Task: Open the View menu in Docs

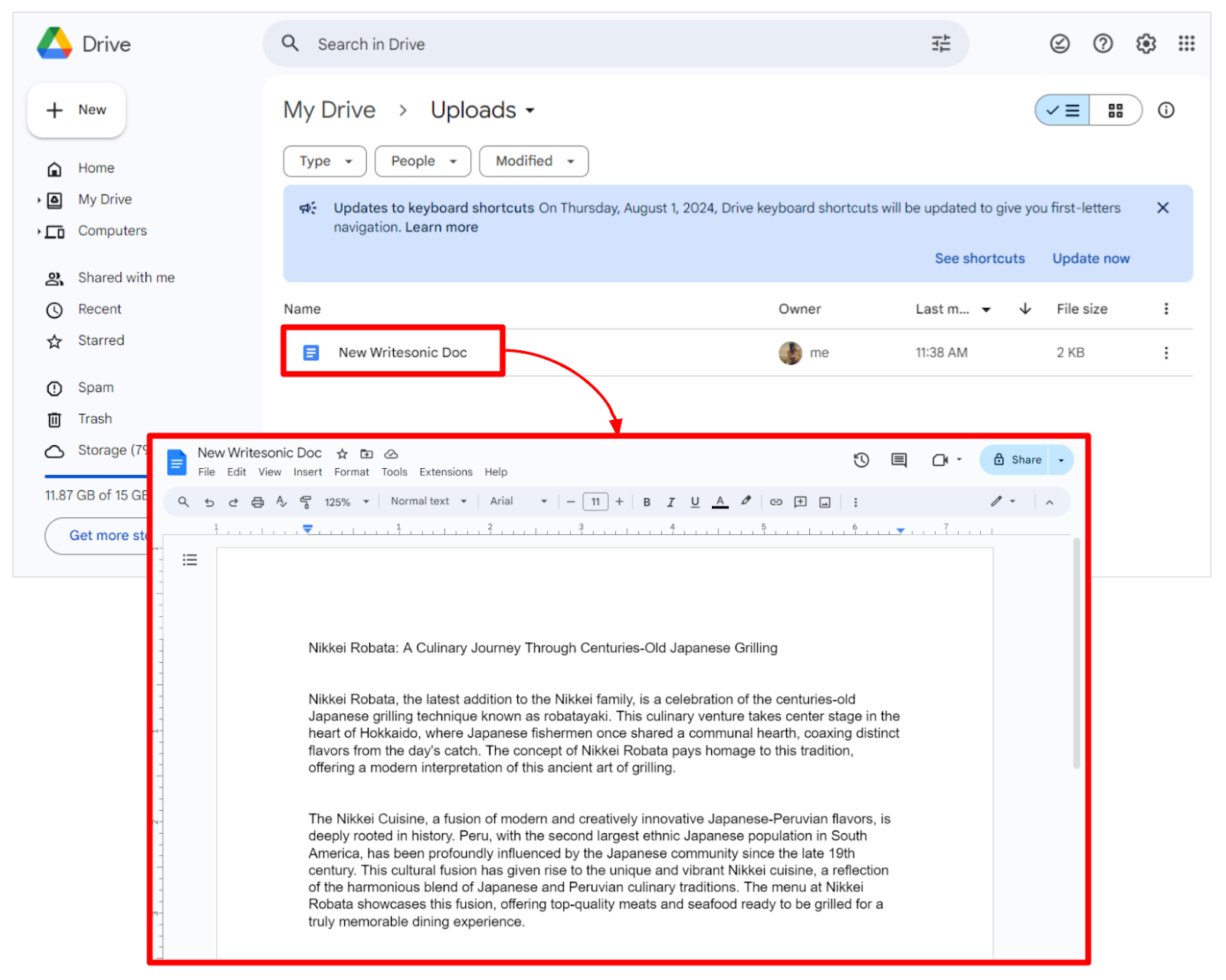Action: point(270,472)
